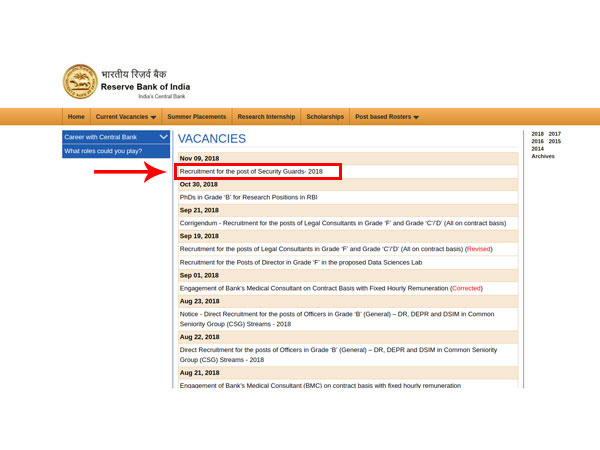Filter vacancies by year 2015
Viewport: 600px width, 450px height.
(554, 141)
